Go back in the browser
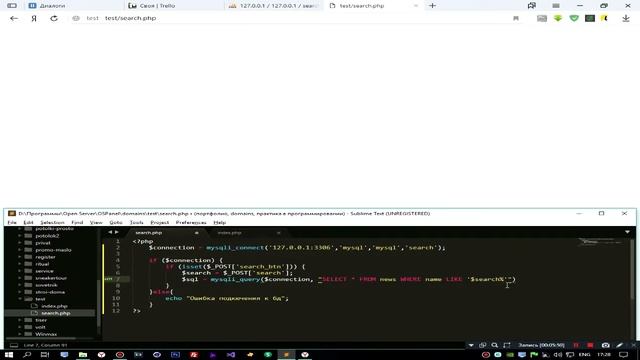 (x=14, y=18)
